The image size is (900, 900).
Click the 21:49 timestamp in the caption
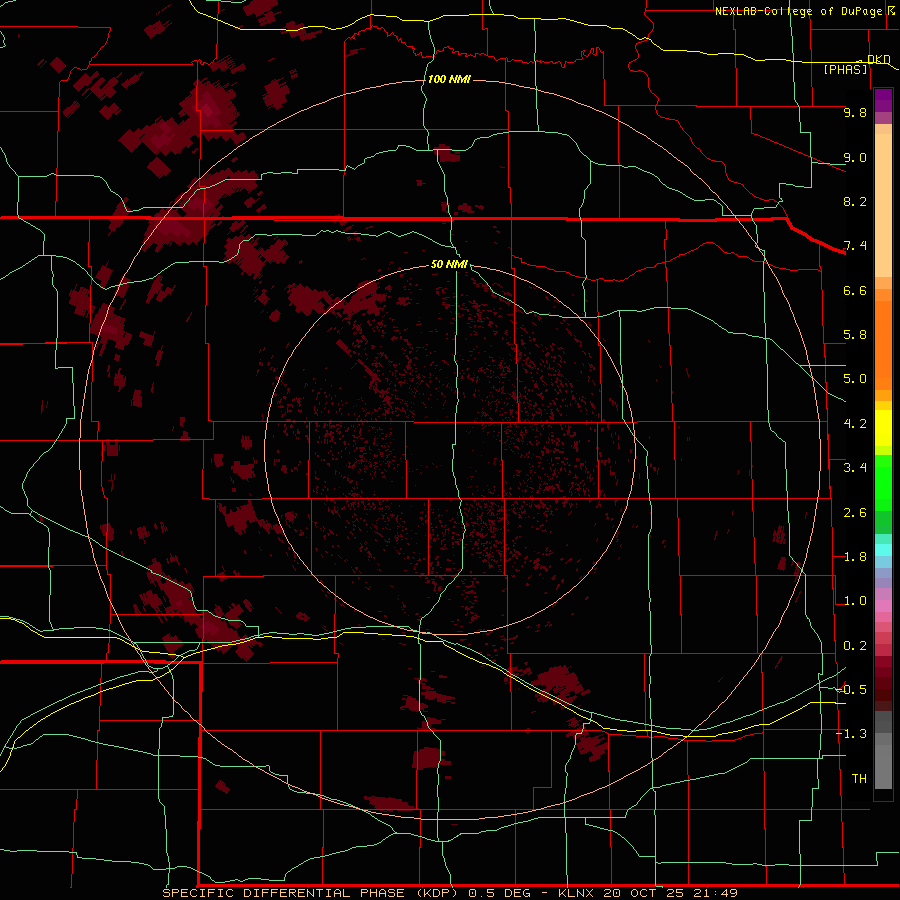(716, 893)
